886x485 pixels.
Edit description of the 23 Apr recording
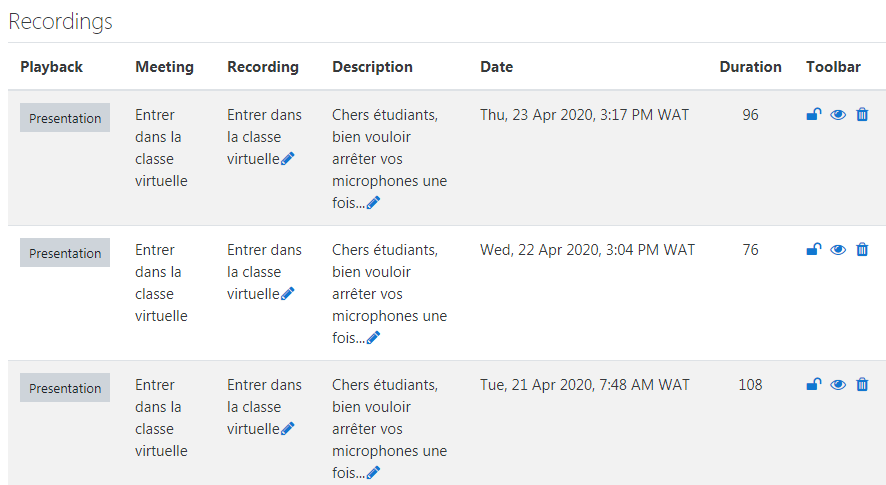coord(374,203)
